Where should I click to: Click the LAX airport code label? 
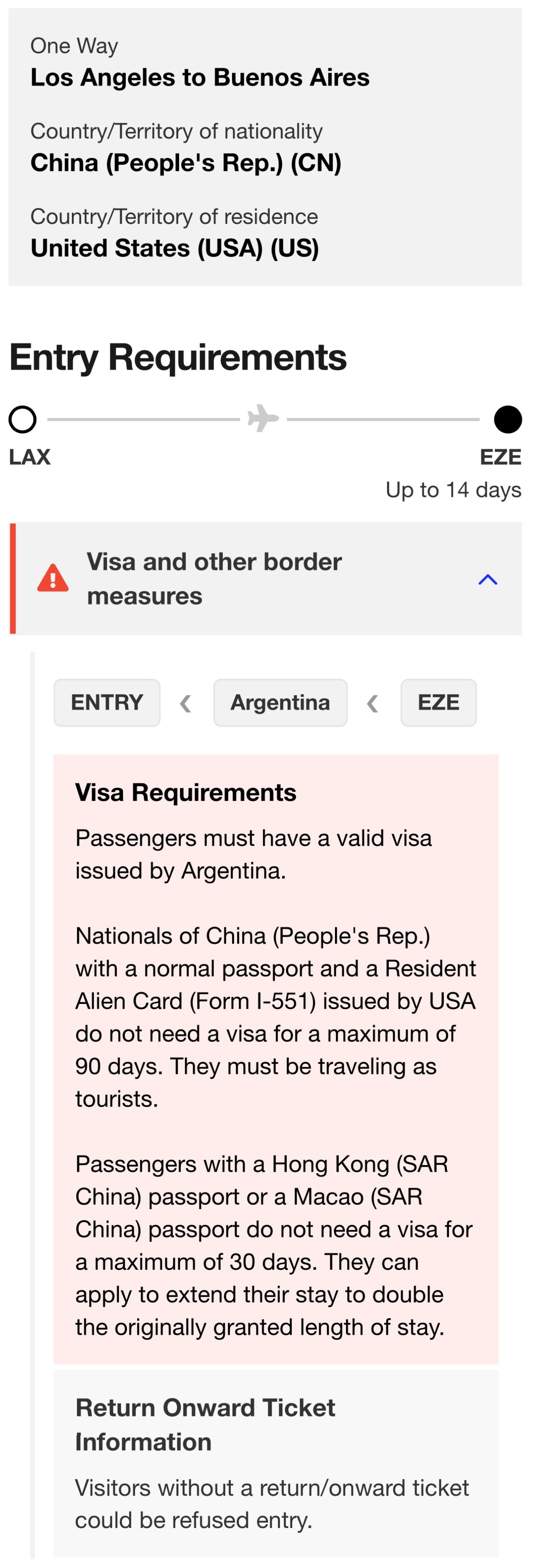click(30, 456)
